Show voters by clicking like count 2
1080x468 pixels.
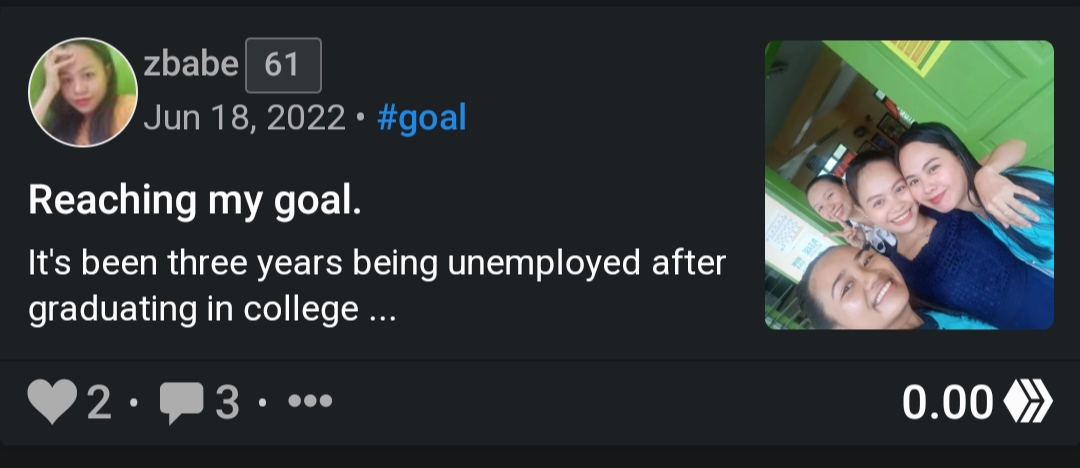click(x=99, y=403)
